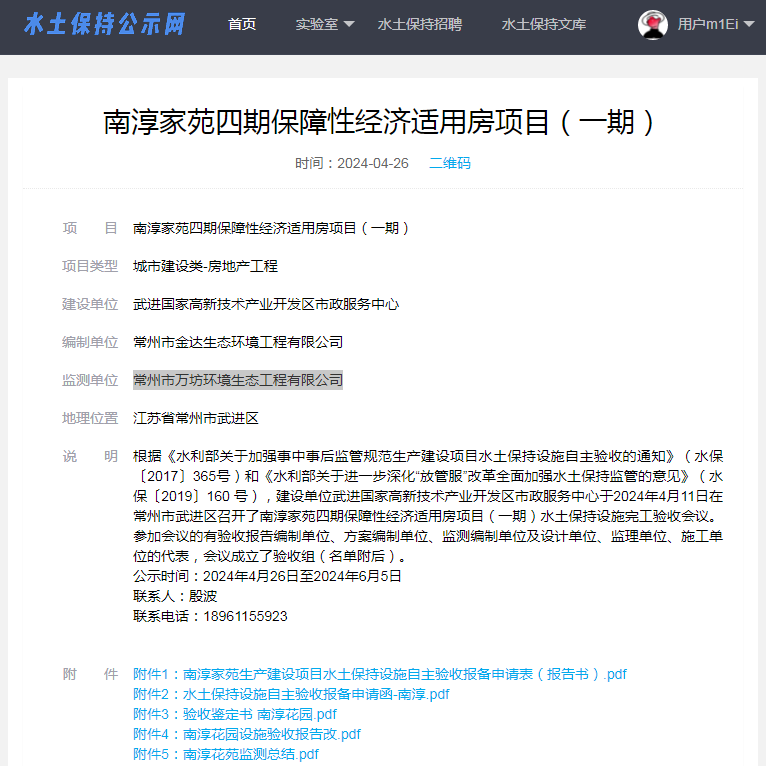This screenshot has width=766, height=766.
Task: Open the user avatar picture
Action: pos(653,24)
